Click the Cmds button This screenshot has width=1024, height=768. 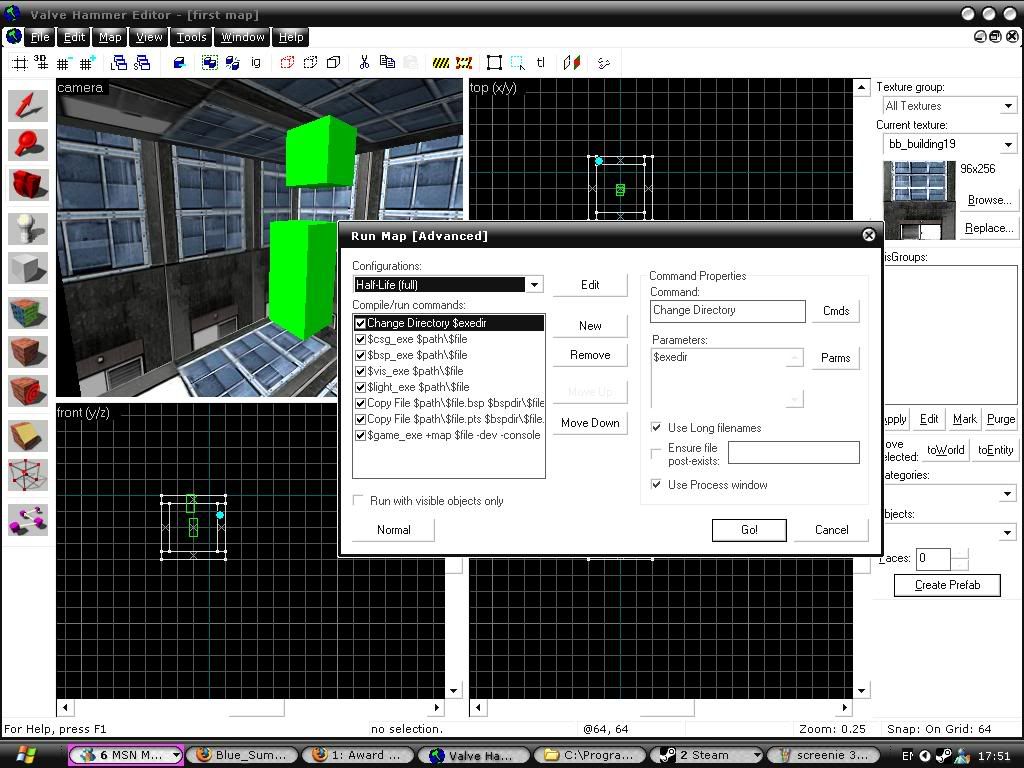click(x=836, y=311)
